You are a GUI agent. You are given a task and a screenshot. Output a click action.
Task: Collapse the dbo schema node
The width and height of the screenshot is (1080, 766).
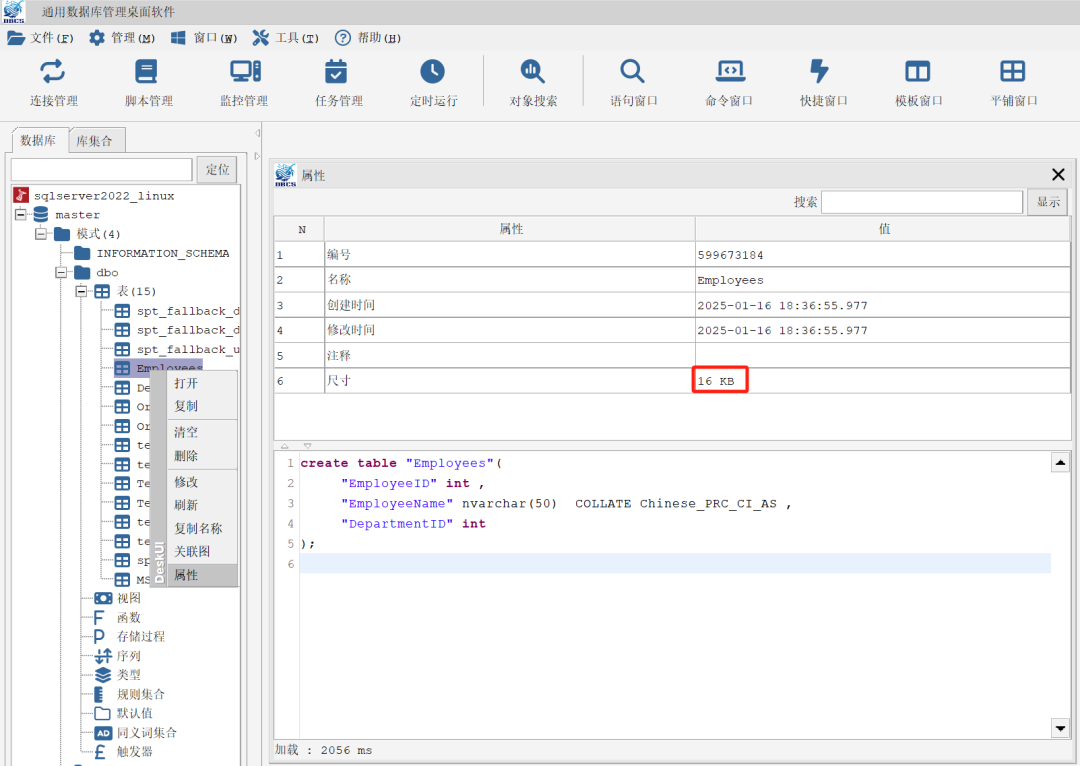(x=61, y=272)
